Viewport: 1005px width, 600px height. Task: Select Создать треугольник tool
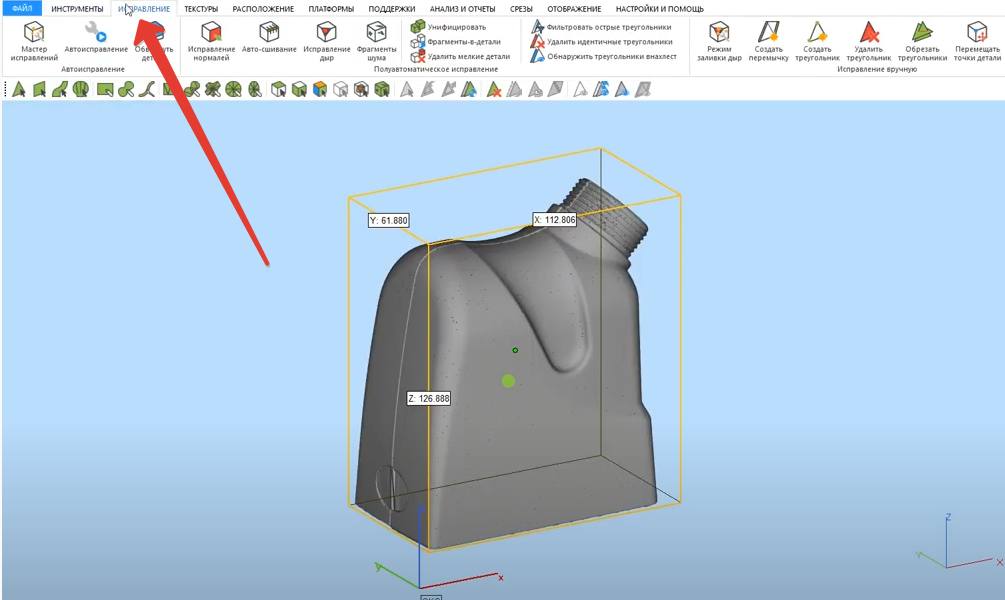817,39
